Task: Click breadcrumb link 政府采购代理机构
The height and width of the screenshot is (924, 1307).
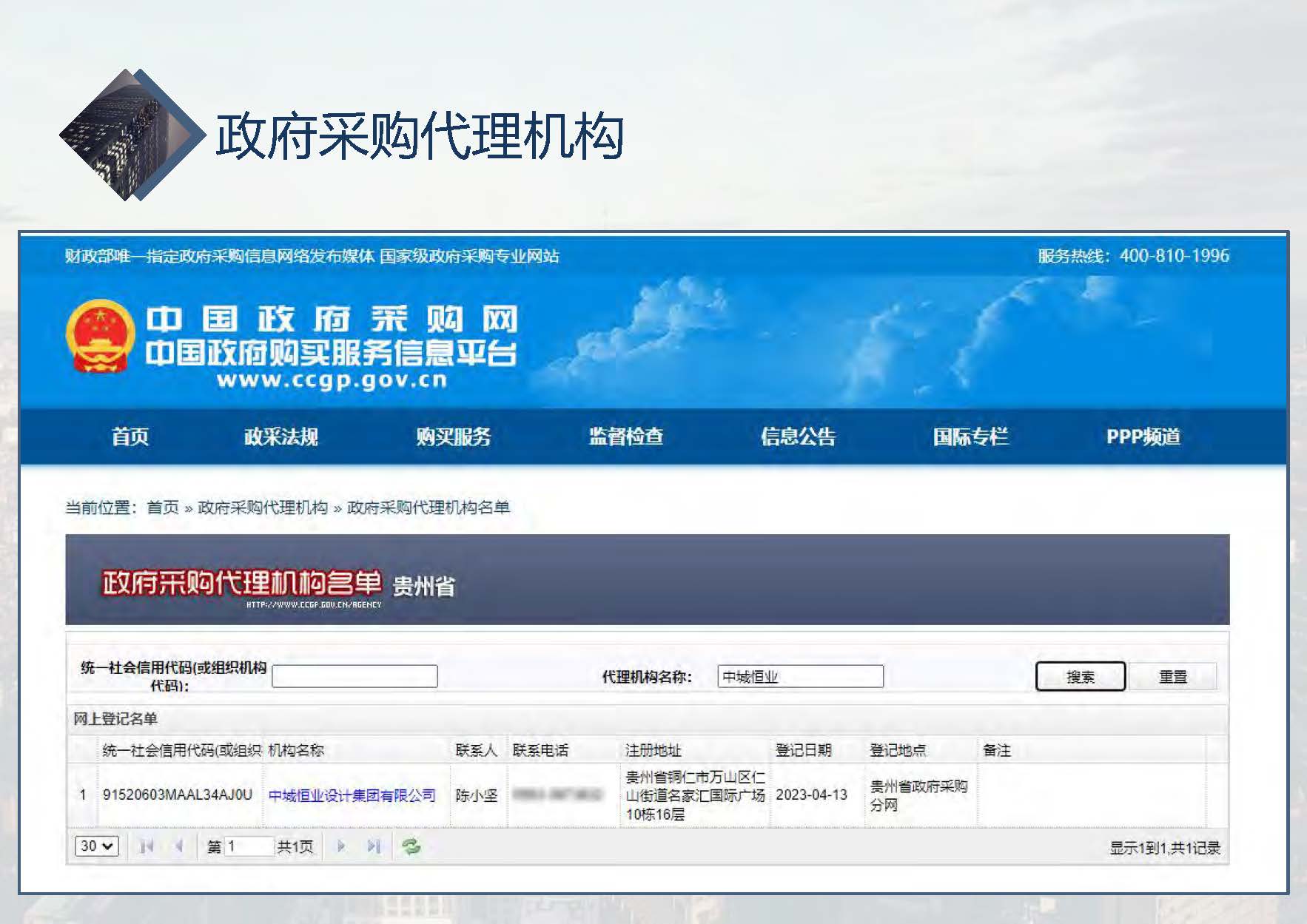Action: point(263,507)
